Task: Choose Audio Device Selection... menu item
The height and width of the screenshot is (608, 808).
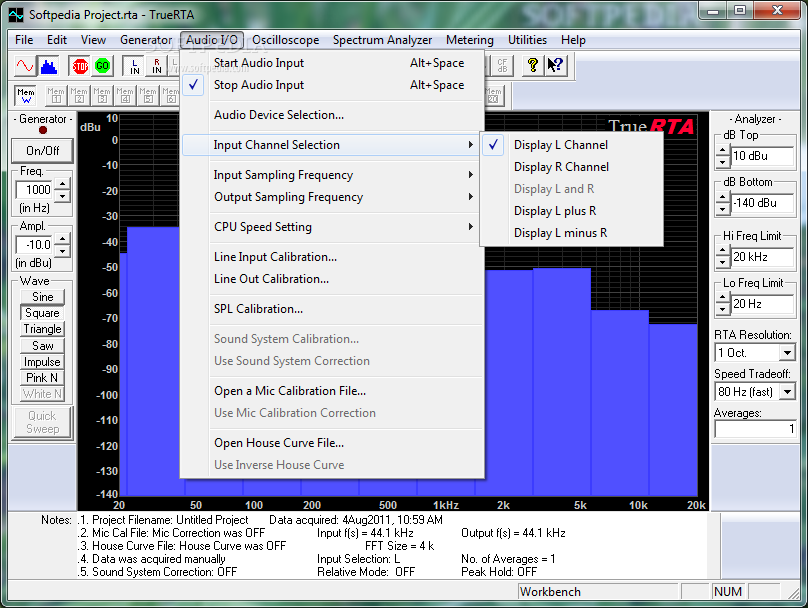Action: tap(332, 115)
